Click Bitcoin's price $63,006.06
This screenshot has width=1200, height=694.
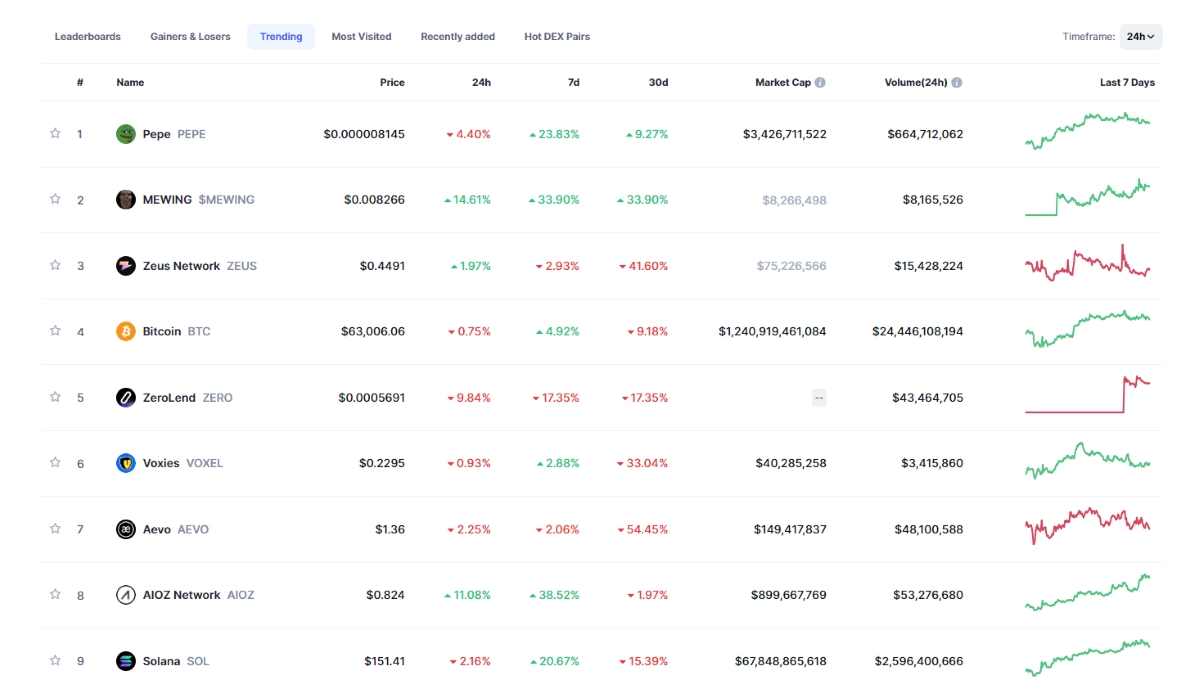[373, 331]
